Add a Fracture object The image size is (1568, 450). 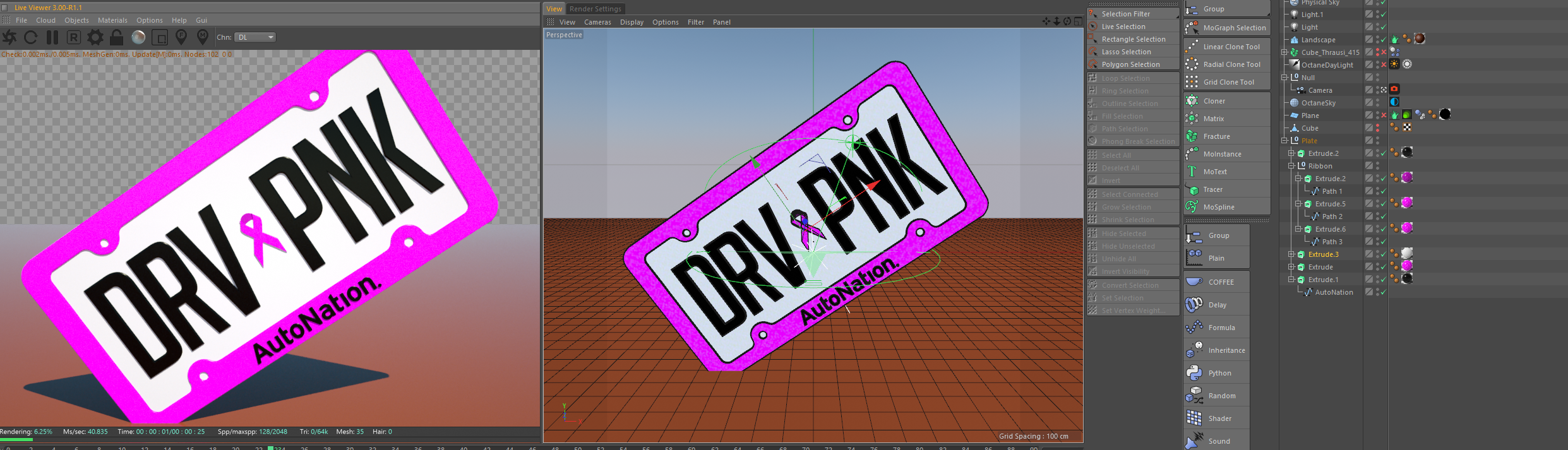point(1226,136)
